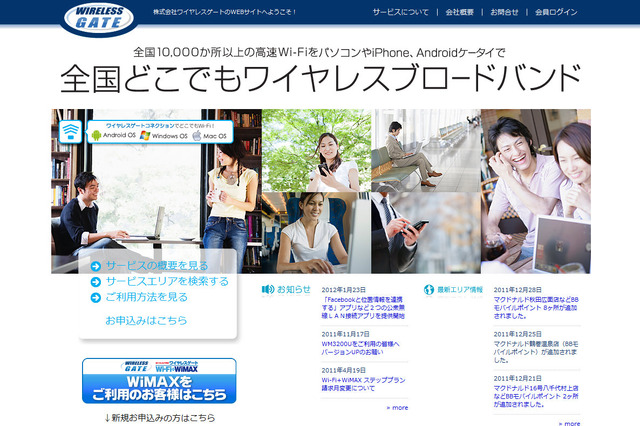This screenshot has width=640, height=426.
Task: Click photo of woman with phone under trees
Action: point(316,150)
